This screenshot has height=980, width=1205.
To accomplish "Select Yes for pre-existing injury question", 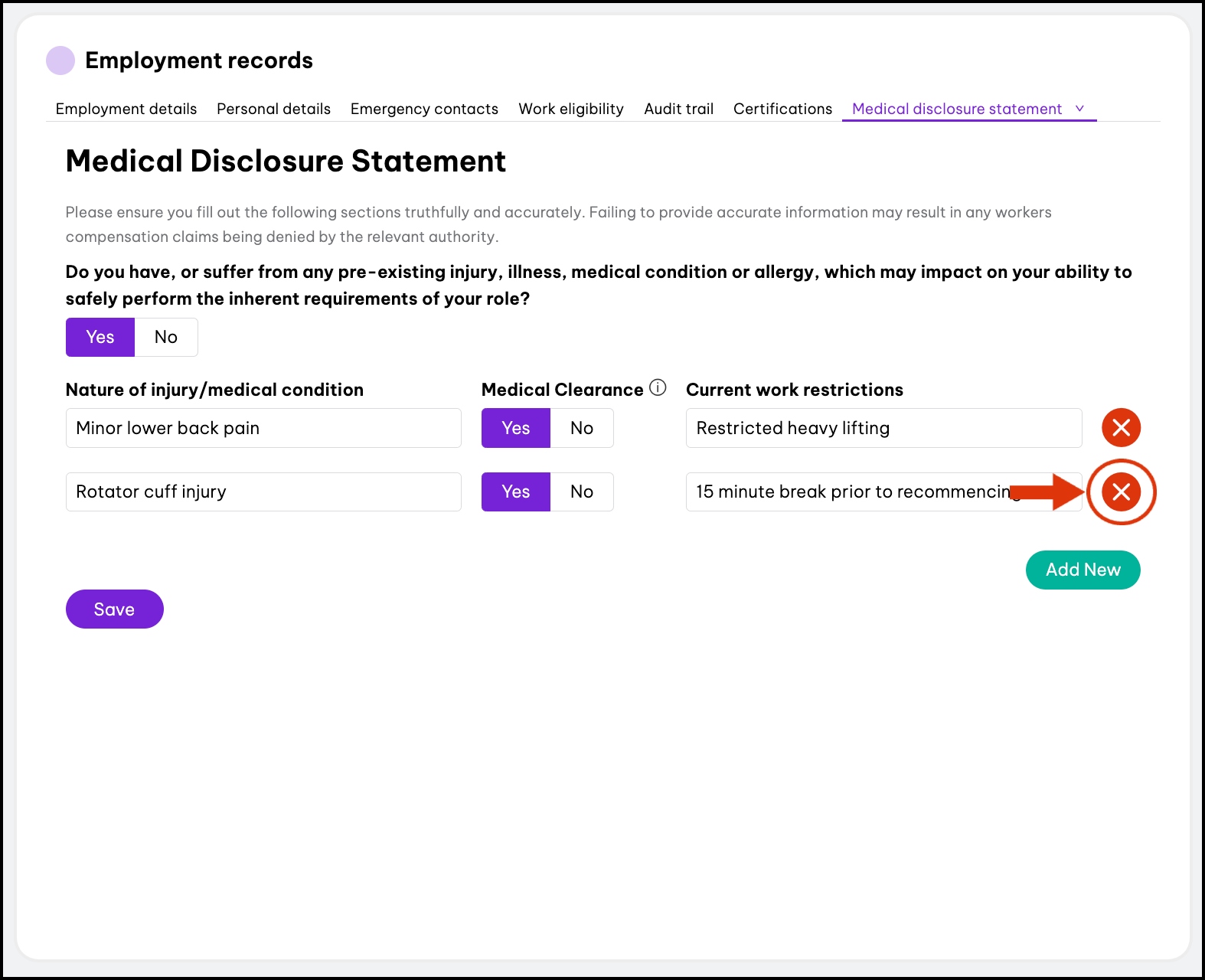I will click(x=100, y=338).
